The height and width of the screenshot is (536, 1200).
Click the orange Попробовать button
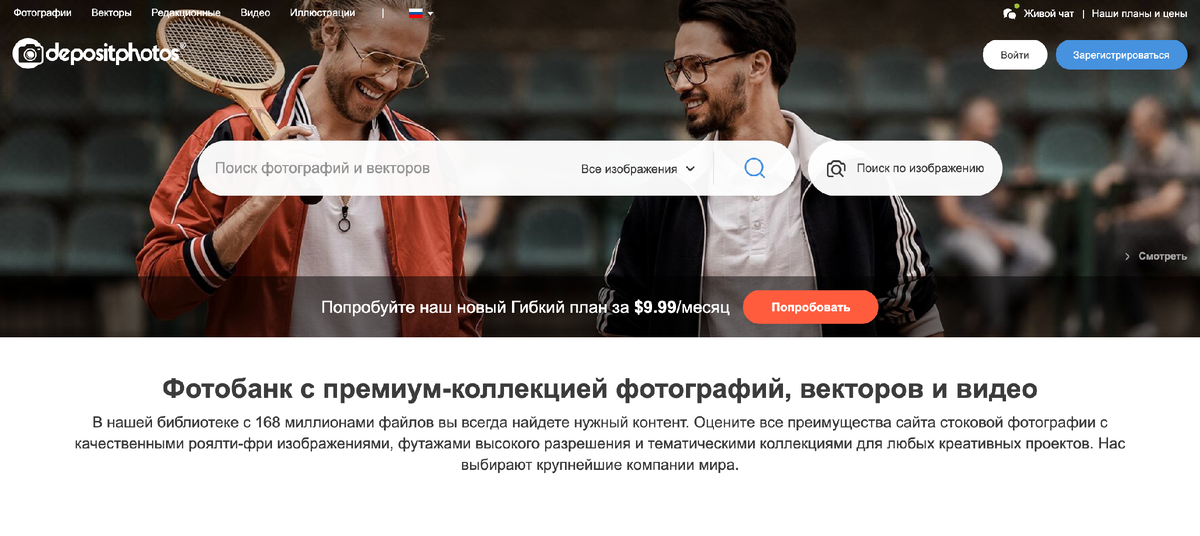click(x=810, y=307)
